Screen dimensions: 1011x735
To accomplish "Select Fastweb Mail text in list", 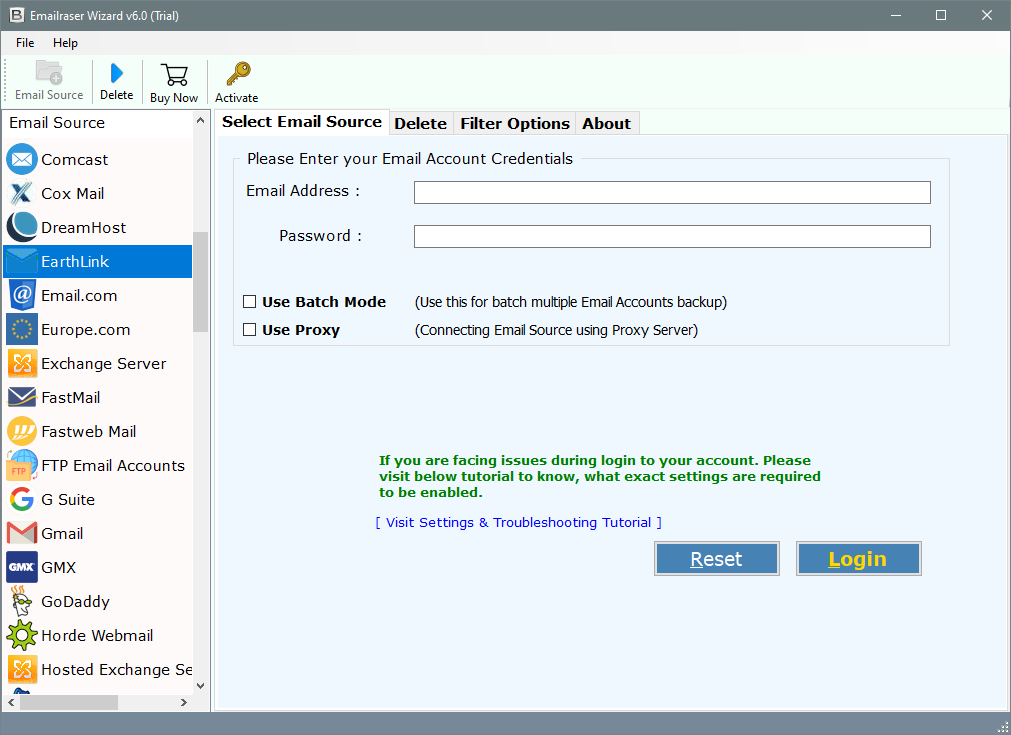I will point(89,431).
